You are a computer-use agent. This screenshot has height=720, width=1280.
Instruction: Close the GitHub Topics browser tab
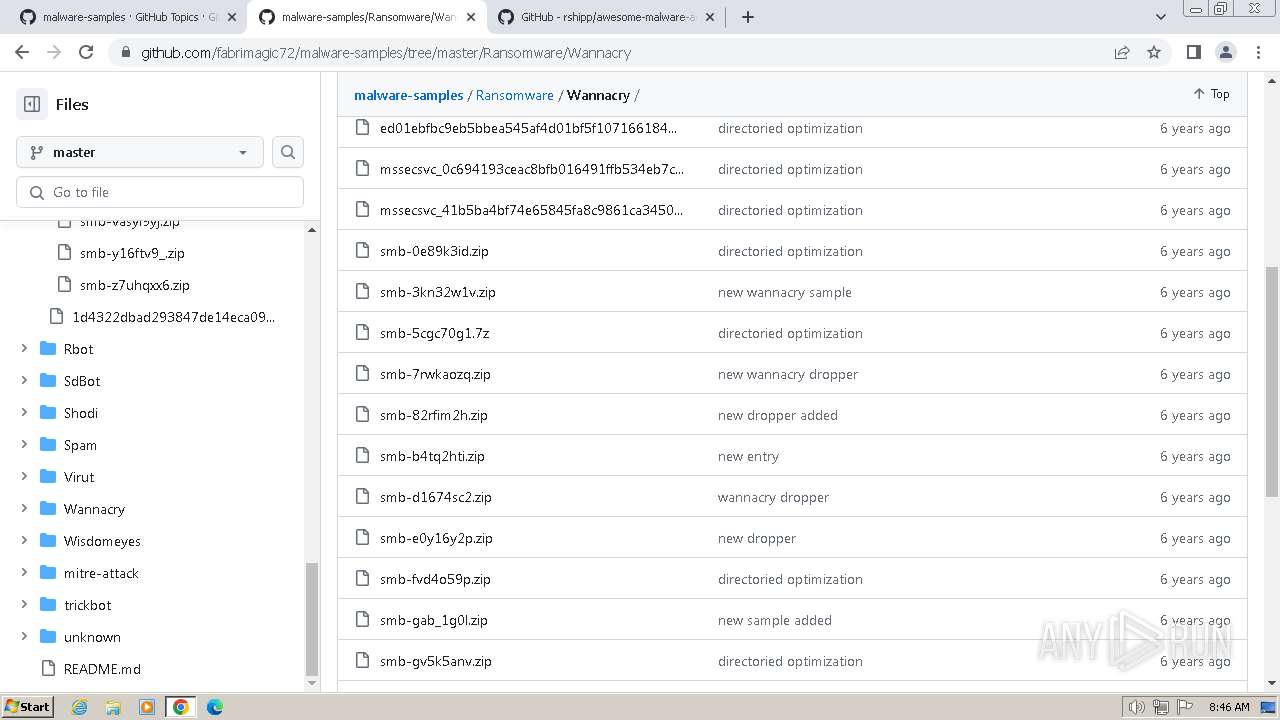pos(232,17)
